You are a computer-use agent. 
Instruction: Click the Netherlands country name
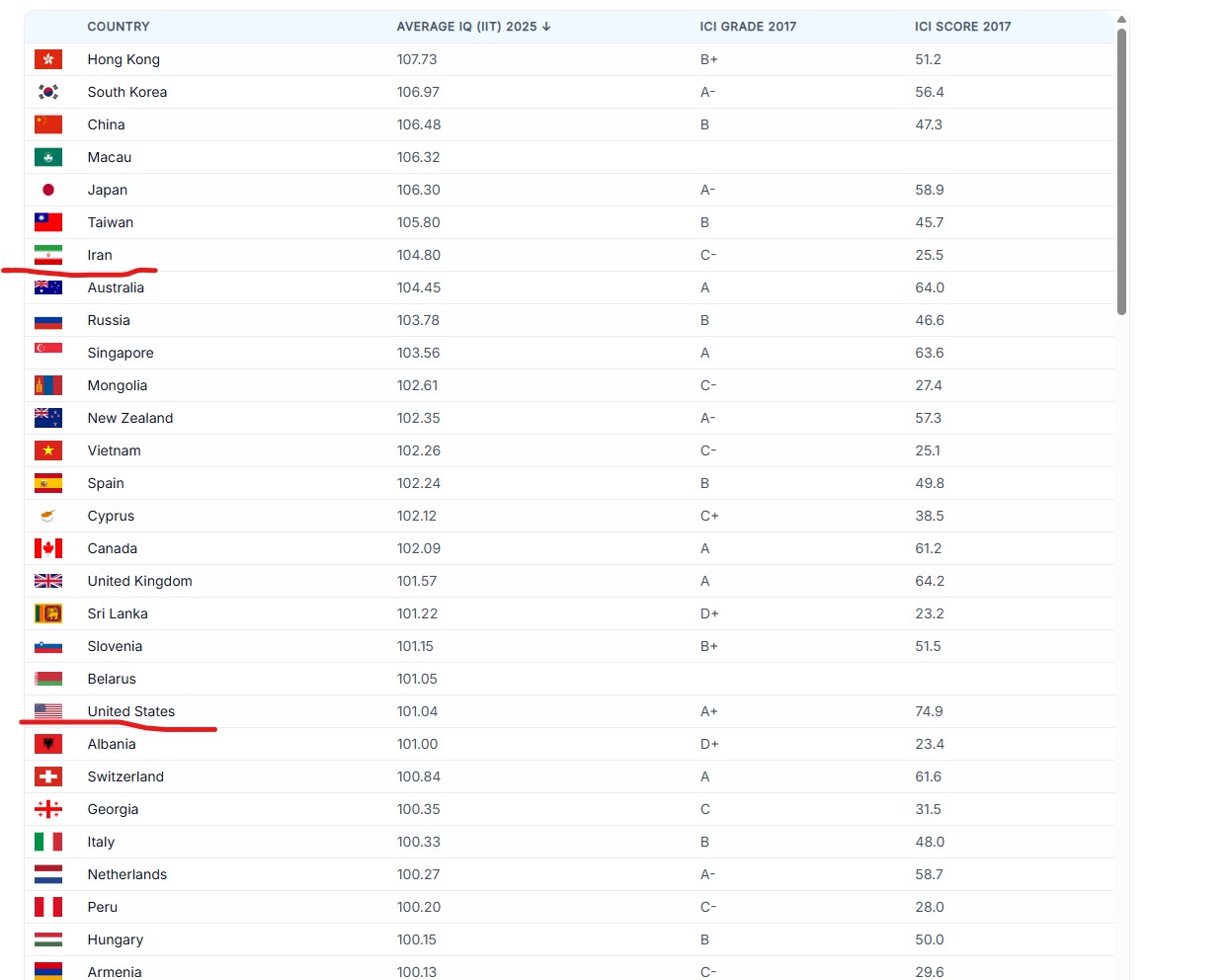point(127,874)
